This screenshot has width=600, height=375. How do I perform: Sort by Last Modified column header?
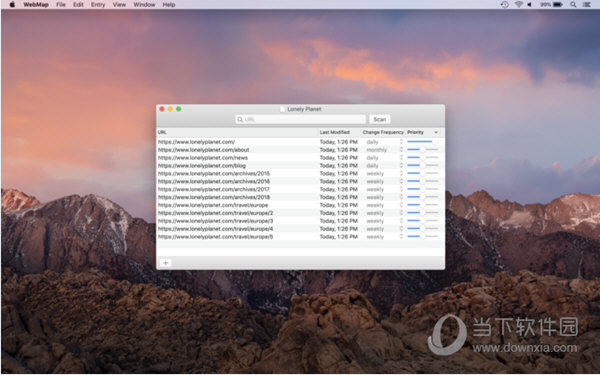(x=334, y=132)
